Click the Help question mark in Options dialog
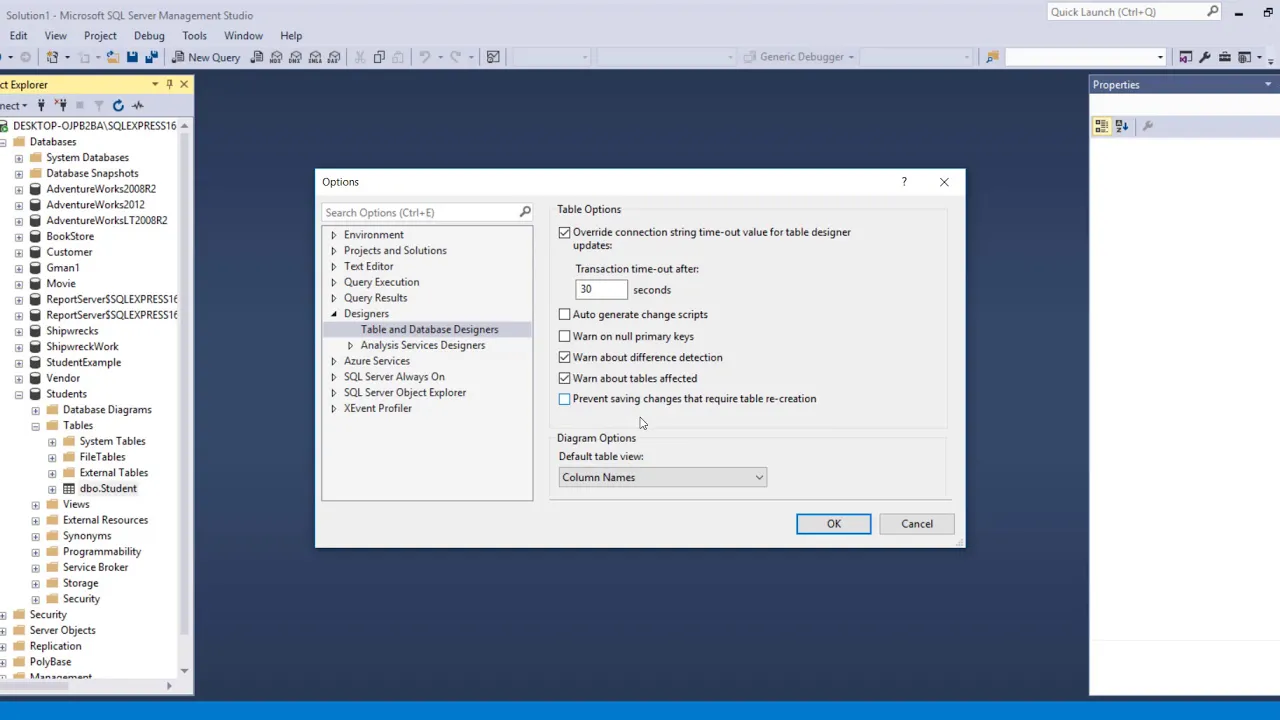Screen dimensions: 1280x720 (904, 182)
